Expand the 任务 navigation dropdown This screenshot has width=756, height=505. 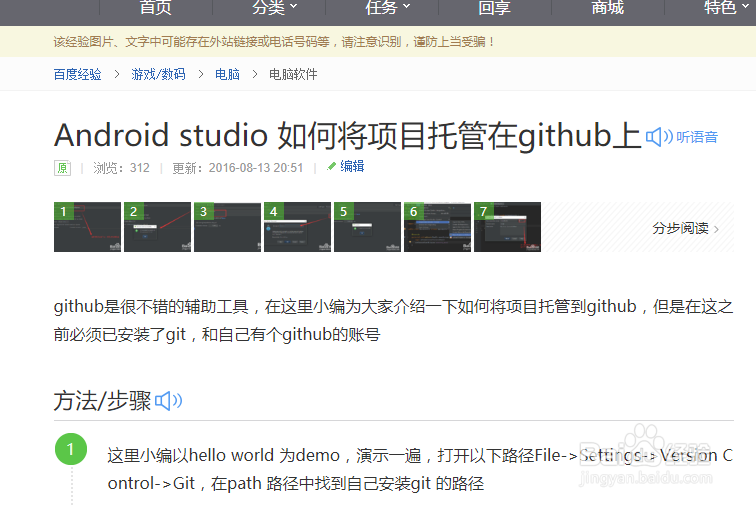(388, 7)
